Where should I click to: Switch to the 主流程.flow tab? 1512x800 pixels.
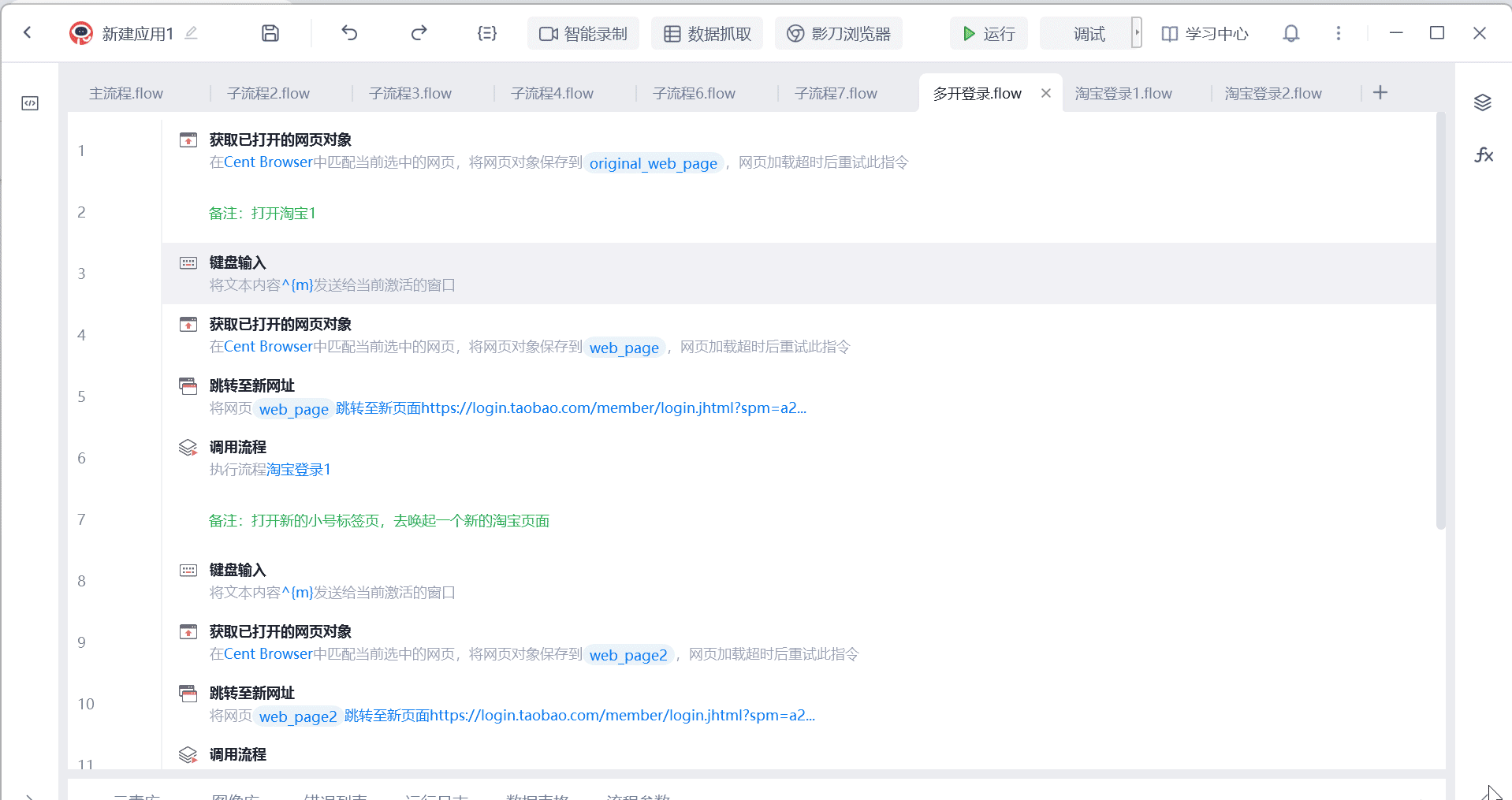click(x=126, y=94)
